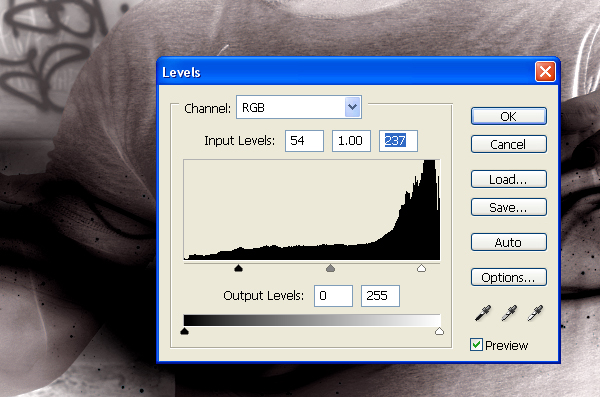Click the white output slider under gradient
Viewport: 600px width, 397px height.
[x=439, y=331]
